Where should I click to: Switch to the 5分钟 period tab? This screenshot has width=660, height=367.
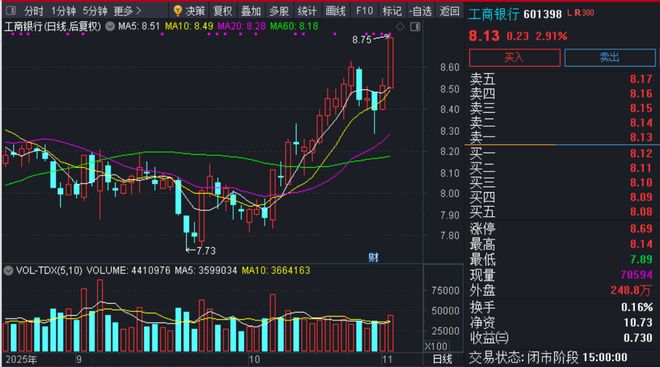coord(95,11)
